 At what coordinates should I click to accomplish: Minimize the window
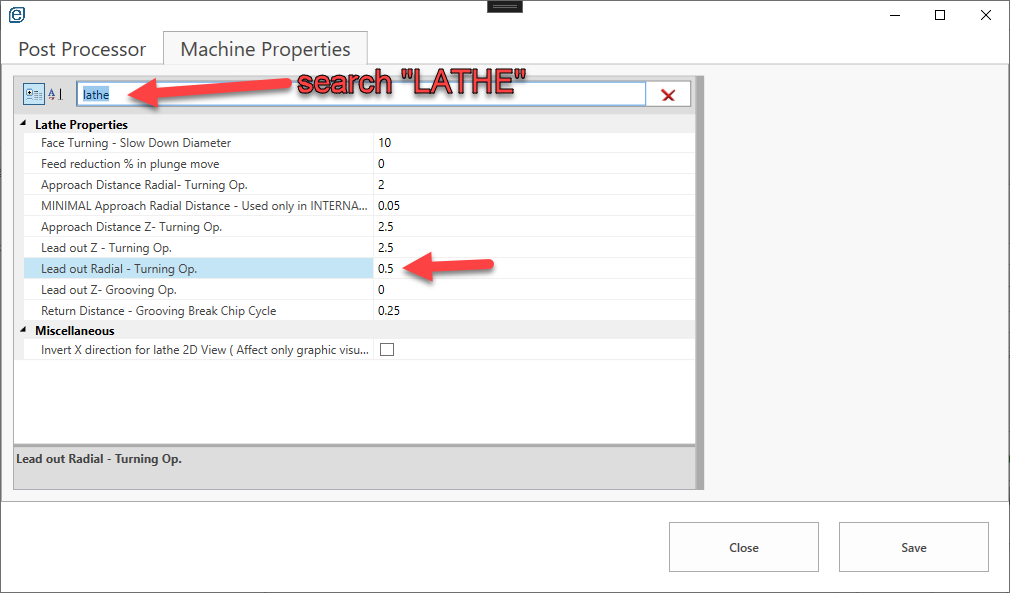click(893, 15)
